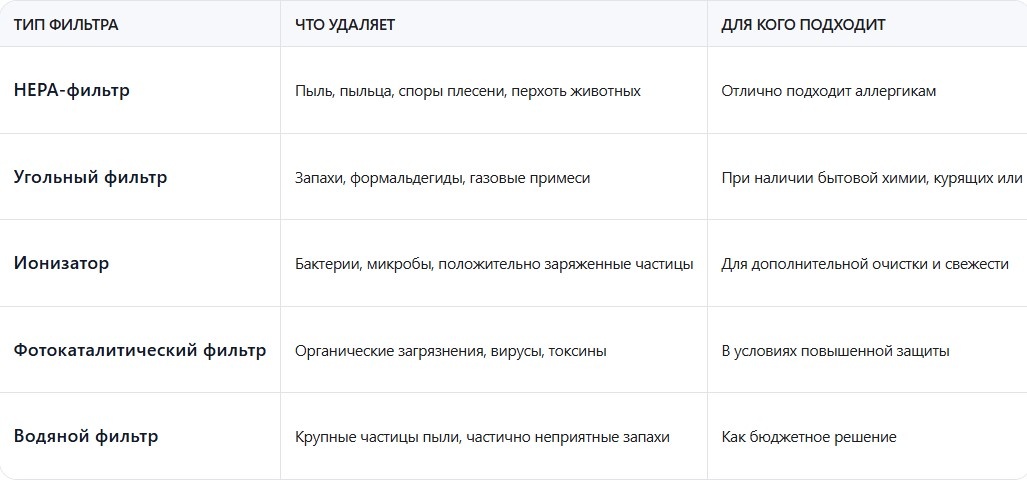1027x480 pixels.
Task: Click the ДЛЯ КОГО ПОДХОДИТ column header
Action: [803, 26]
